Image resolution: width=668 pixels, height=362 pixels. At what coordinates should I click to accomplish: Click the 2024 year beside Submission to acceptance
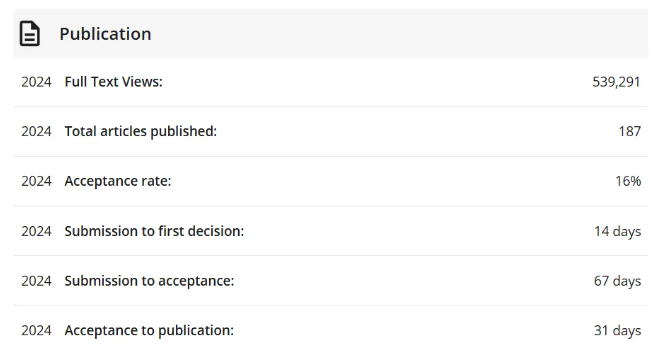coord(36,281)
